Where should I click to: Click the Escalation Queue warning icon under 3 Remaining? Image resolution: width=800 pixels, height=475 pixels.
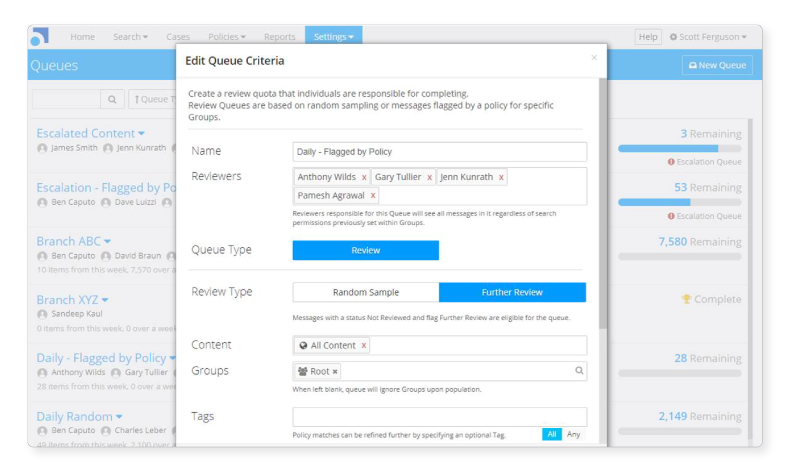point(671,162)
